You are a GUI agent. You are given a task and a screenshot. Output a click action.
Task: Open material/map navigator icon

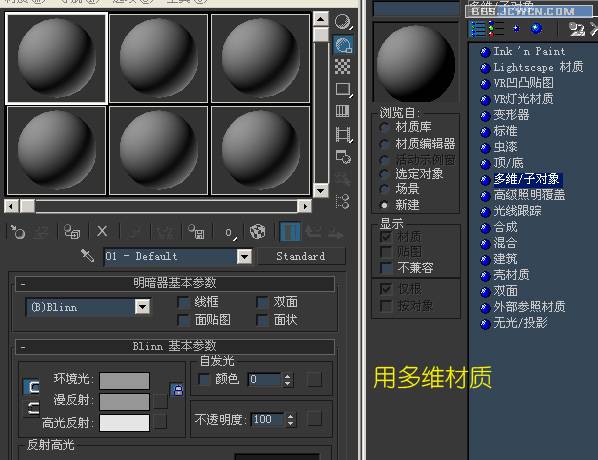click(x=342, y=201)
